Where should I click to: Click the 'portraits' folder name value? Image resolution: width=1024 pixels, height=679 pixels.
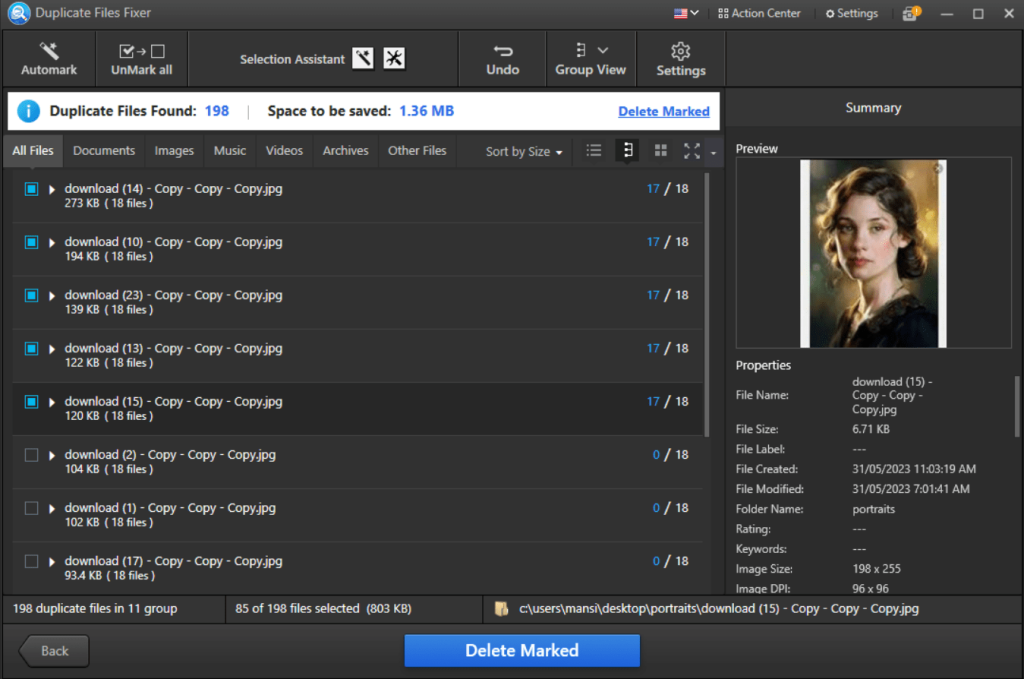[x=873, y=509]
